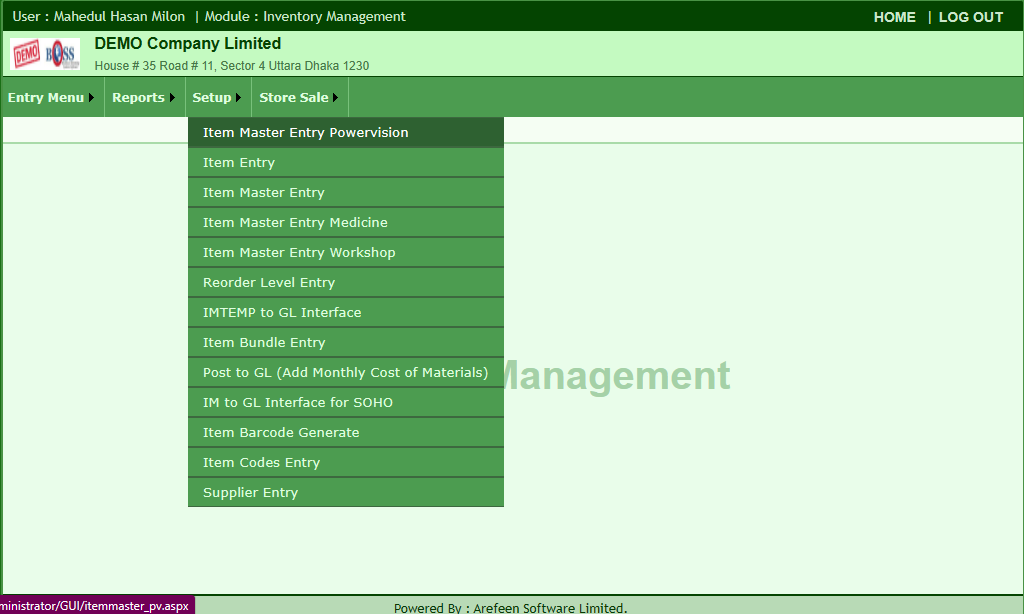Go to the HOME link
This screenshot has width=1024, height=614.
tap(895, 18)
